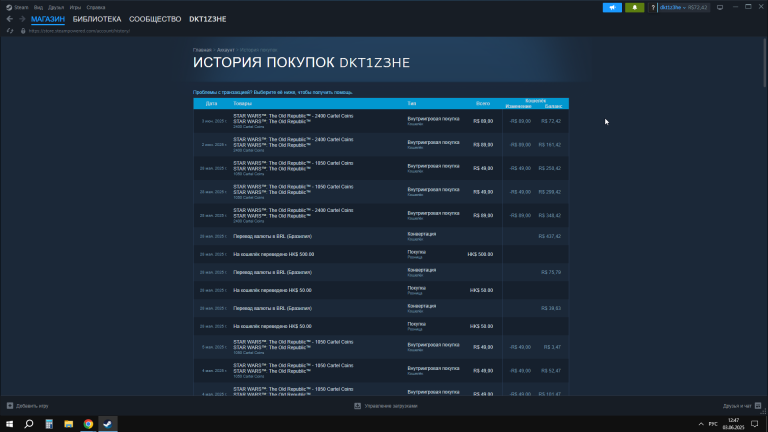
Task: Switch to Big Picture mode via monitor icon
Action: coord(720,7)
